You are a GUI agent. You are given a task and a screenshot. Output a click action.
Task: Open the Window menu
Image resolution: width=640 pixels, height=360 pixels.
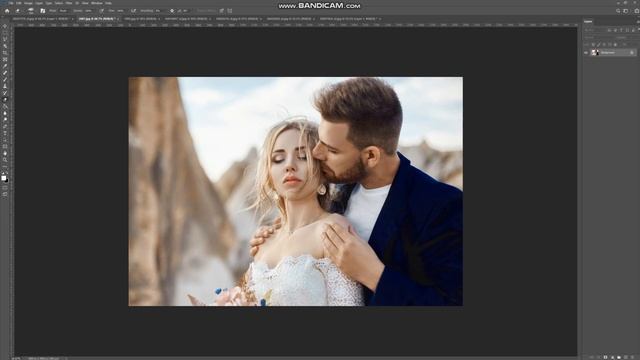point(97,3)
